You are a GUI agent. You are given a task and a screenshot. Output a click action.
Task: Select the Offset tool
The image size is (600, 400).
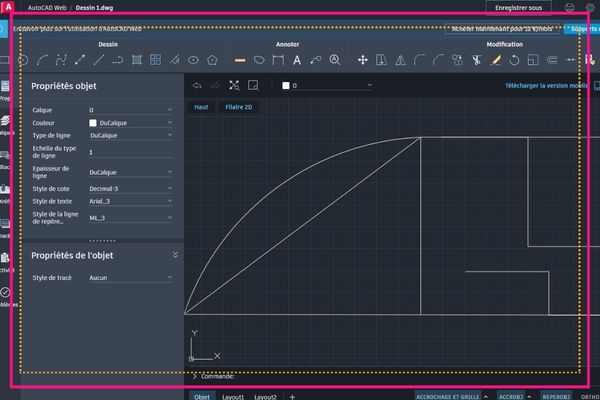tap(552, 60)
